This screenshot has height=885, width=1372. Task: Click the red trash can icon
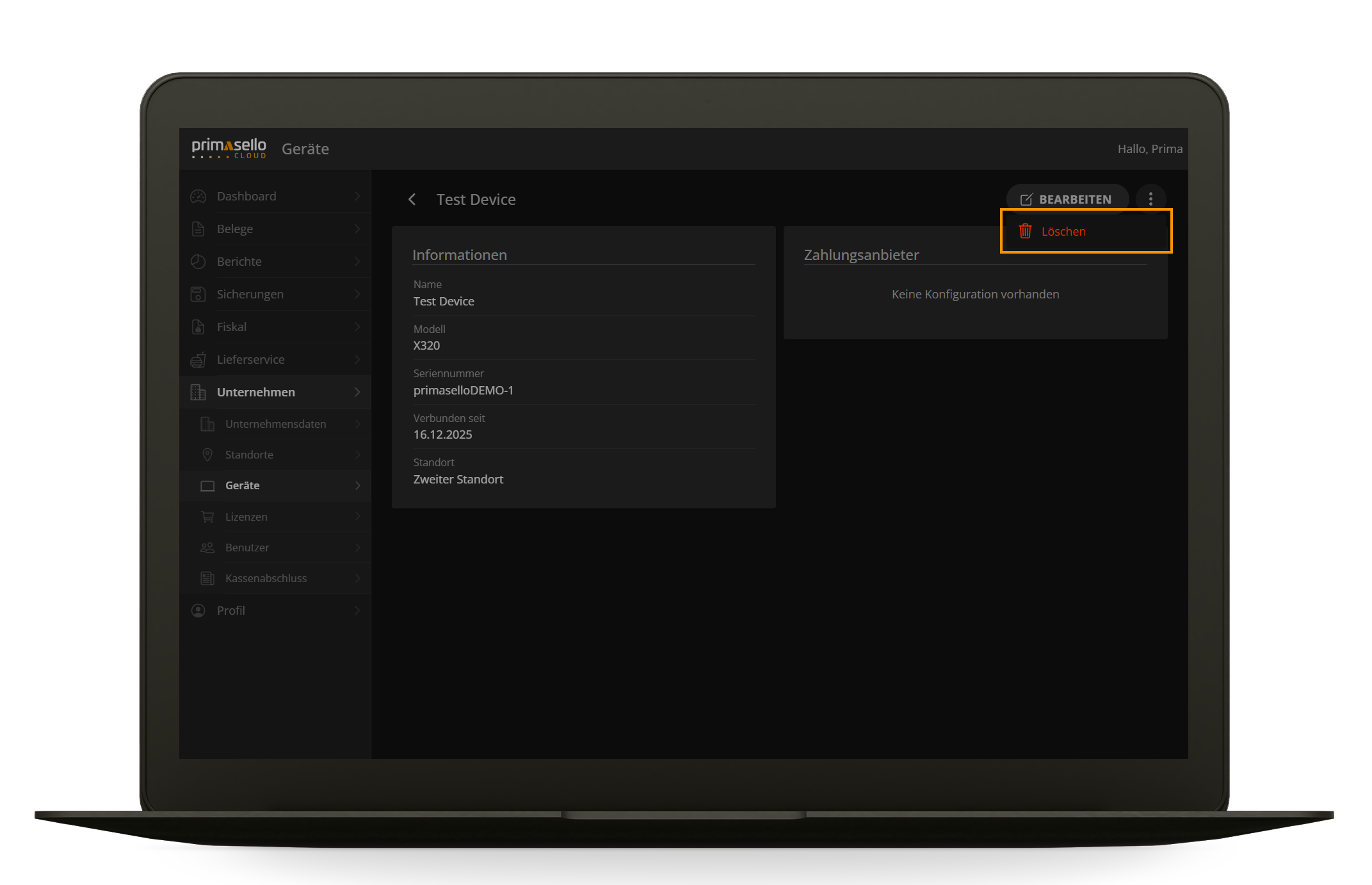pos(1025,231)
